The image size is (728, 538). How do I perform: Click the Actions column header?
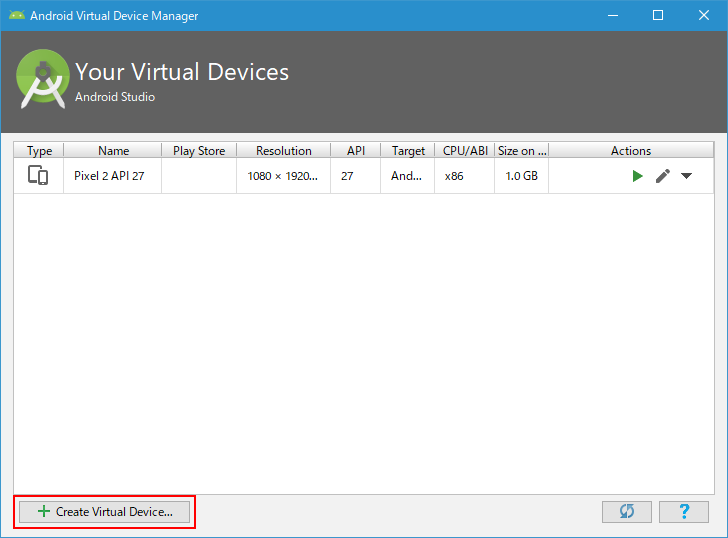click(631, 150)
